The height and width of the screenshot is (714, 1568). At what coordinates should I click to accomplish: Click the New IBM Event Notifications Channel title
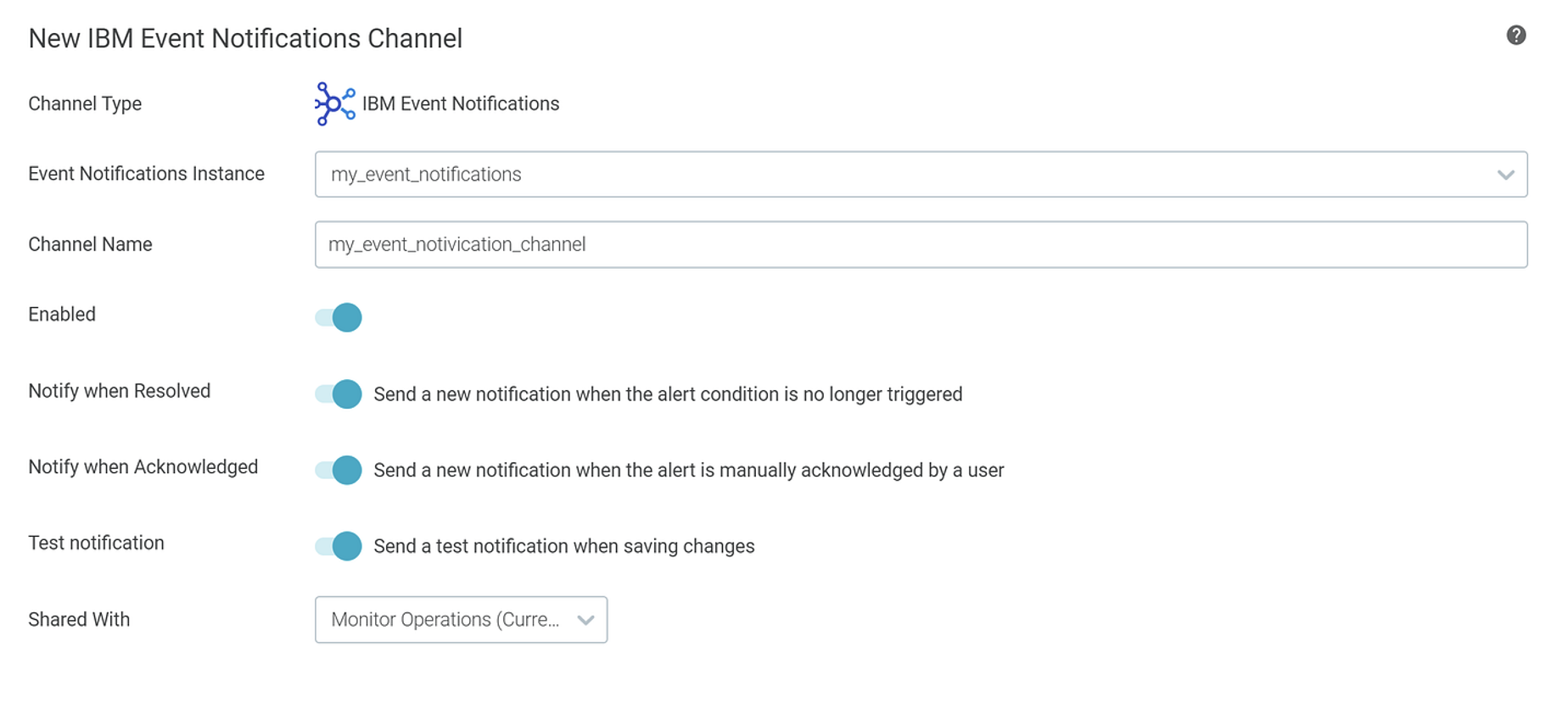tap(246, 38)
